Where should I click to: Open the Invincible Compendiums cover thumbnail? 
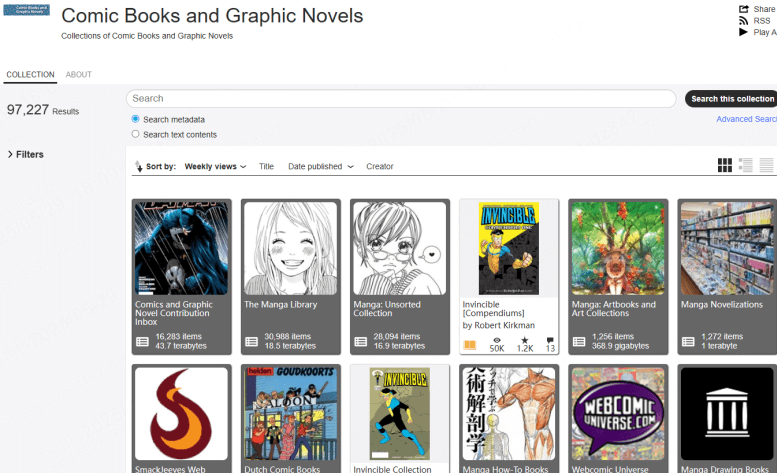pyautogui.click(x=509, y=248)
